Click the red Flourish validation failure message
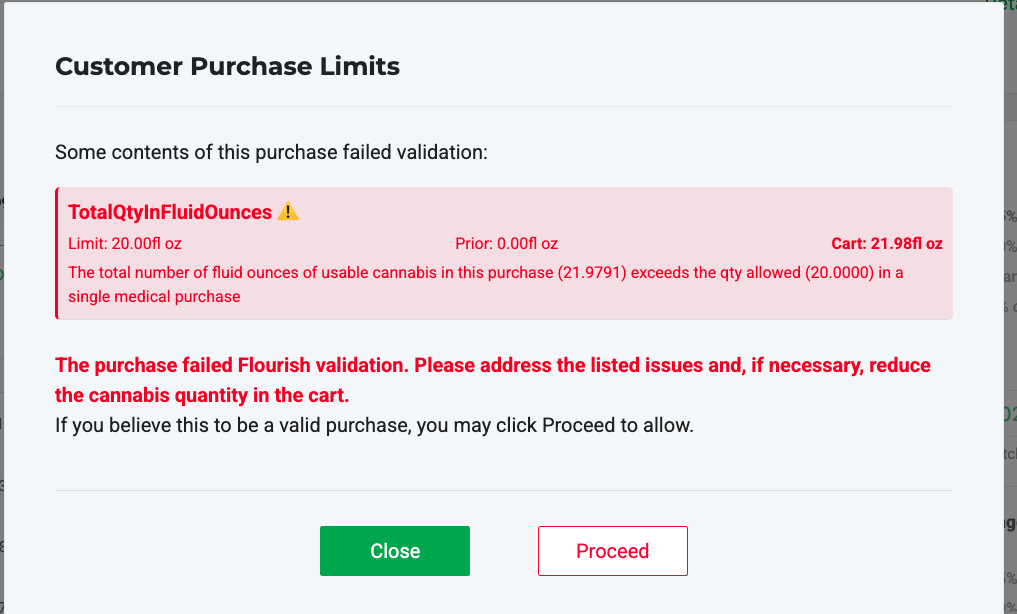 click(x=492, y=366)
